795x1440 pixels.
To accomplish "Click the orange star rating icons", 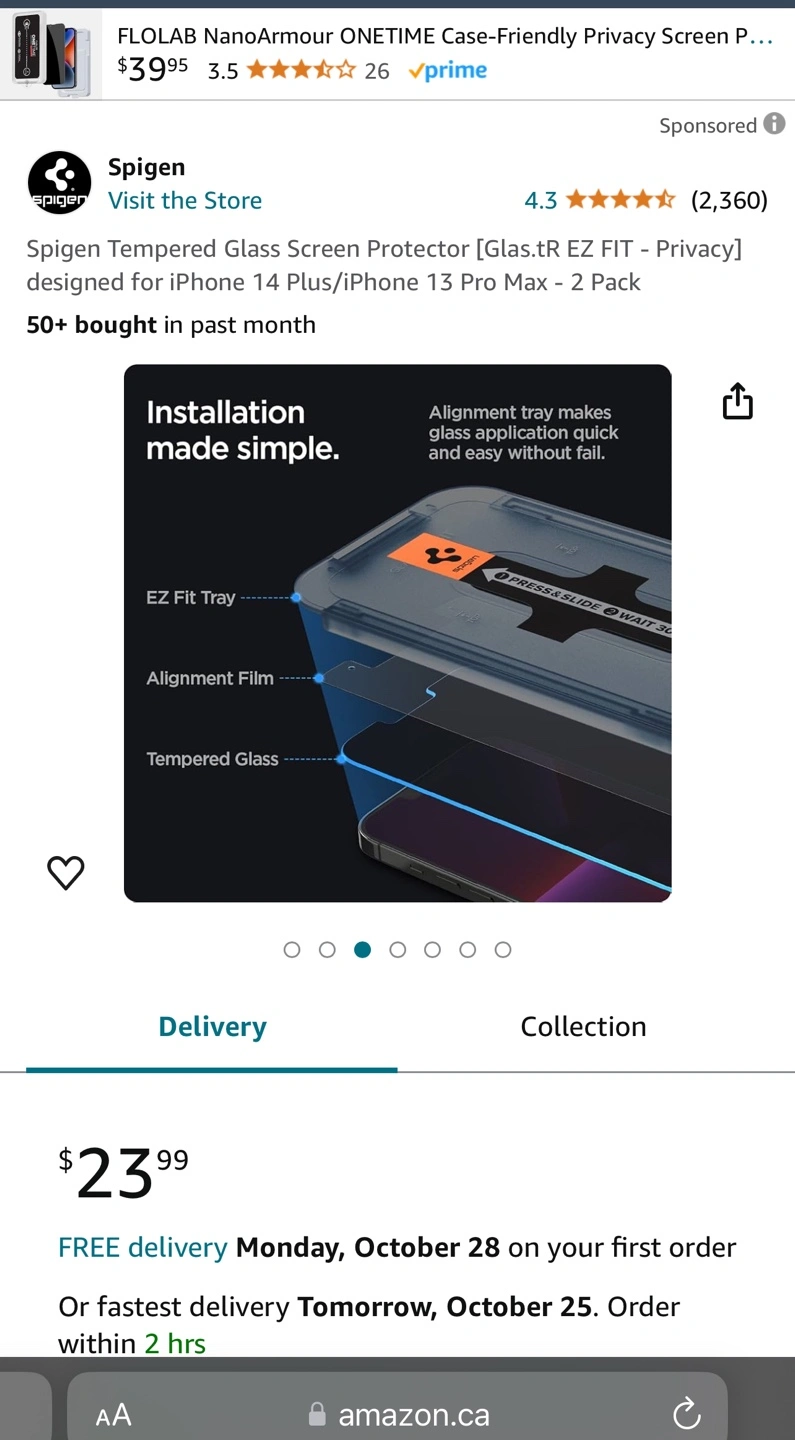I will tap(620, 200).
